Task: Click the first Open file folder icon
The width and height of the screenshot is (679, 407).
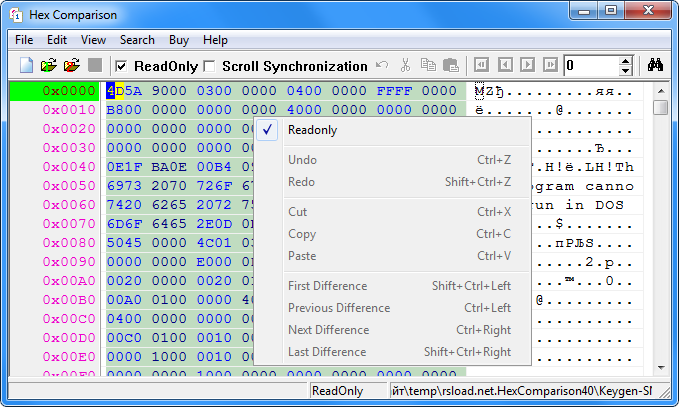Action: click(x=49, y=66)
